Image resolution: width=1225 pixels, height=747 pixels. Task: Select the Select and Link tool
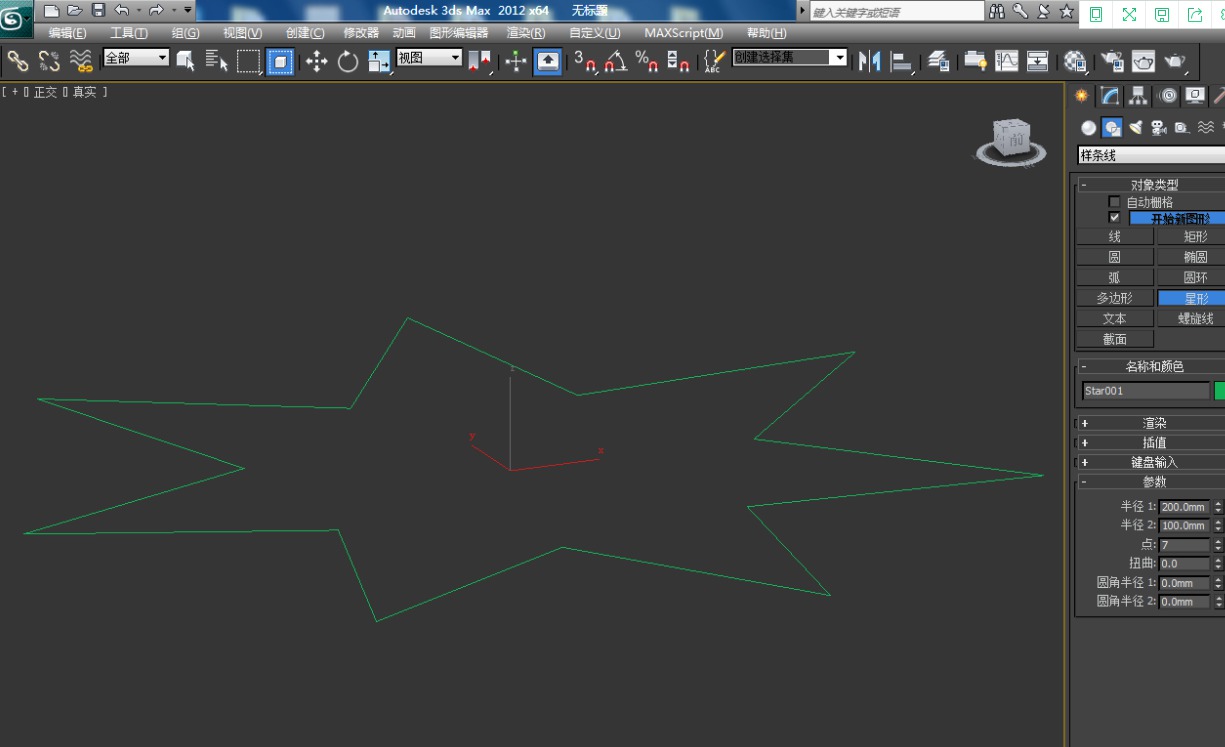18,61
